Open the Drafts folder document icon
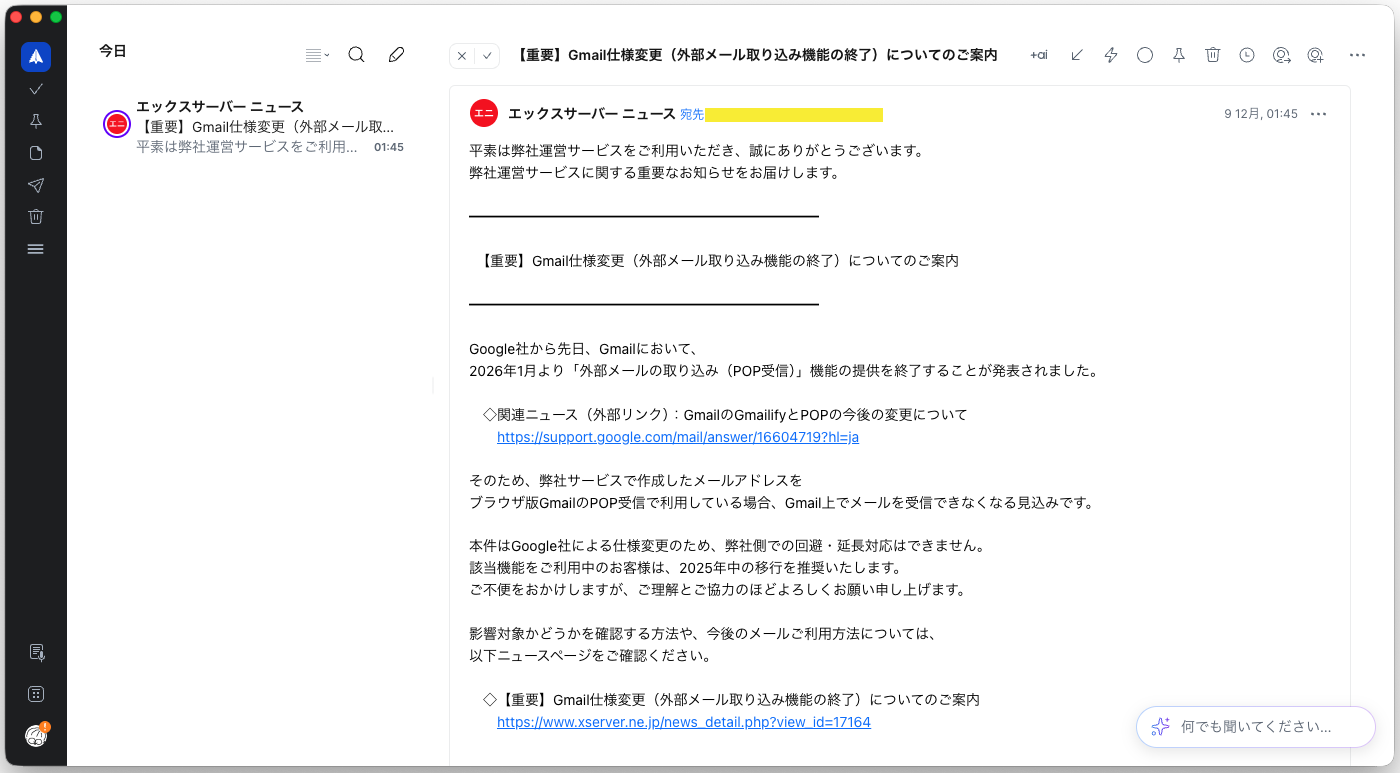1400x773 pixels. 36,153
